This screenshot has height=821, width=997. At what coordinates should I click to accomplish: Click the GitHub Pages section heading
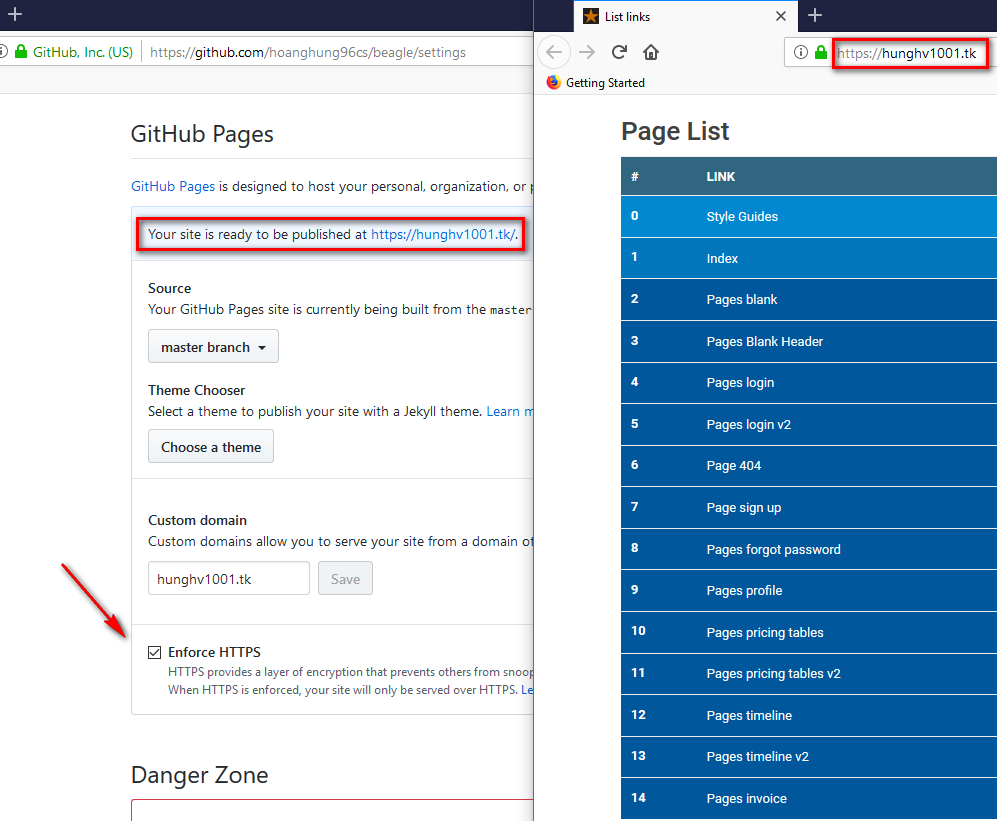pyautogui.click(x=202, y=134)
